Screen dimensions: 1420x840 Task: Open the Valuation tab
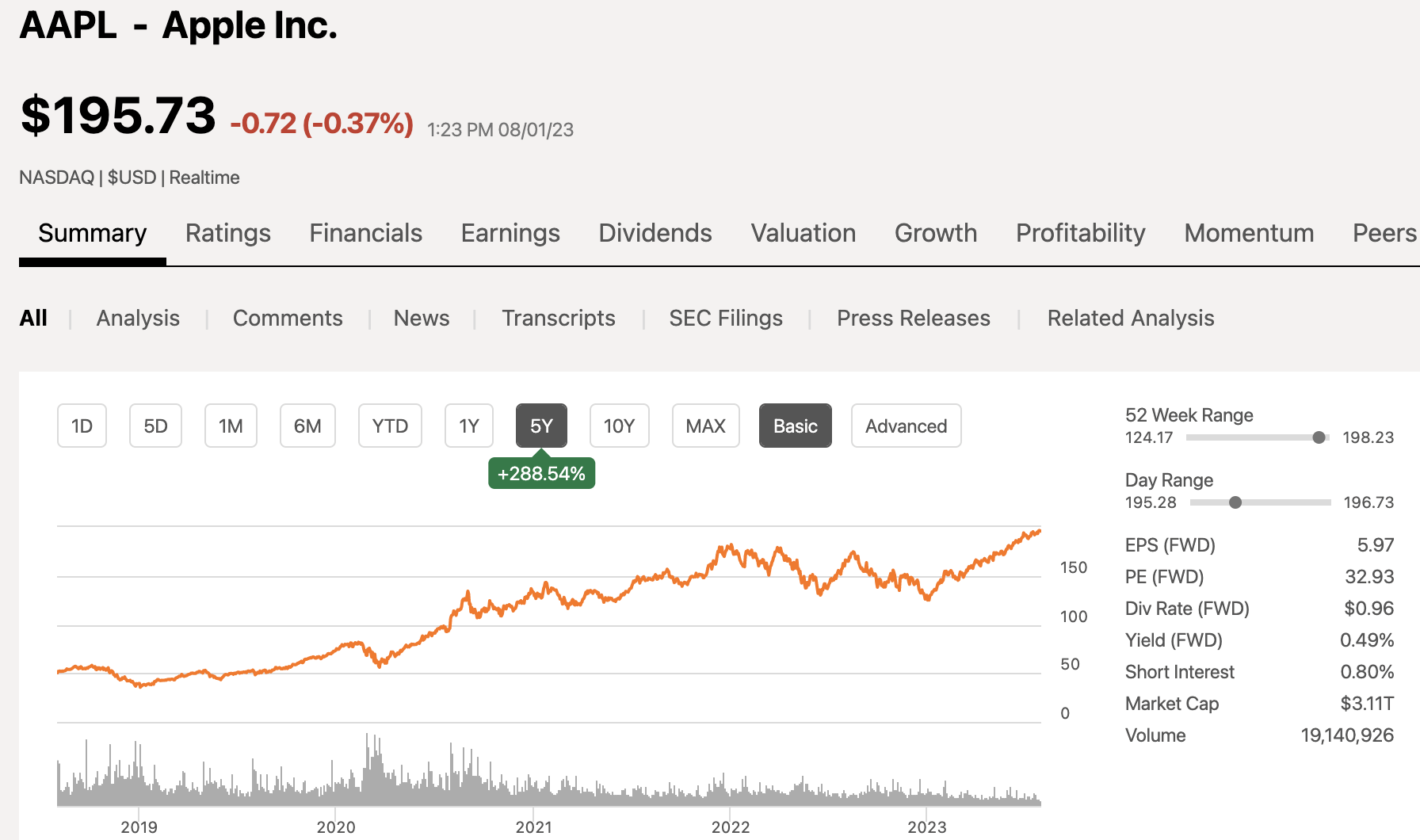[x=804, y=233]
